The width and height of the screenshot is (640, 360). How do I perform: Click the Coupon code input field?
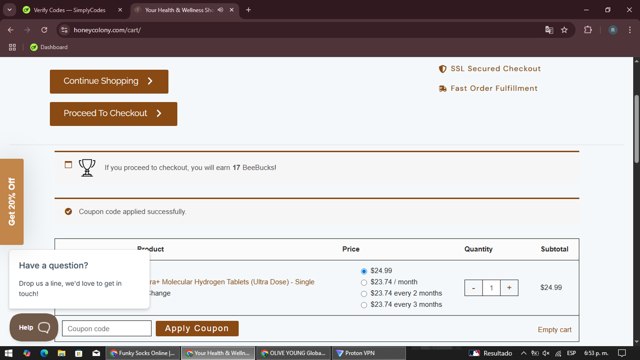point(107,329)
